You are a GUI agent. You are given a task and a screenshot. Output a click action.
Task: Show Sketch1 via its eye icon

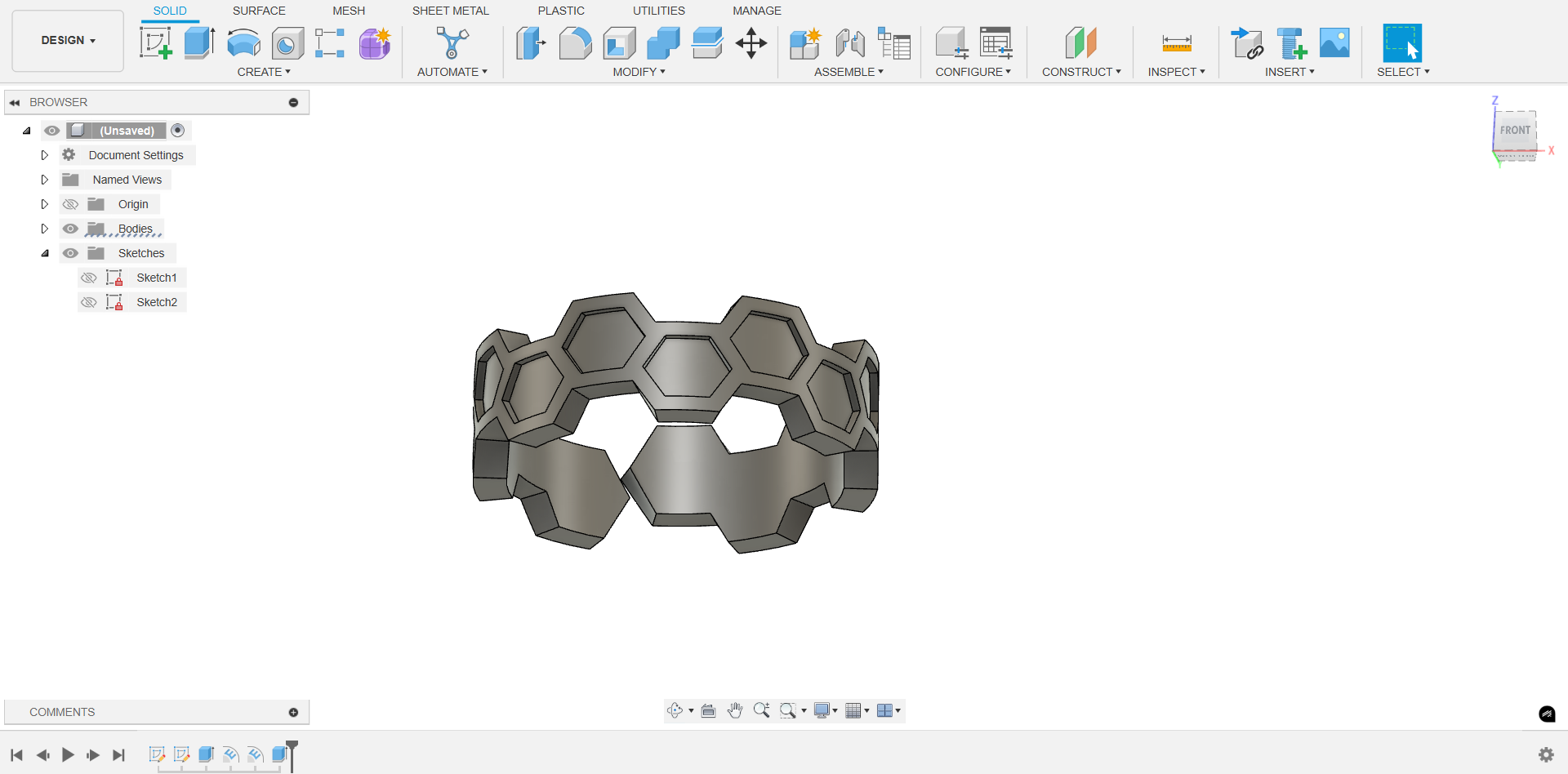89,278
